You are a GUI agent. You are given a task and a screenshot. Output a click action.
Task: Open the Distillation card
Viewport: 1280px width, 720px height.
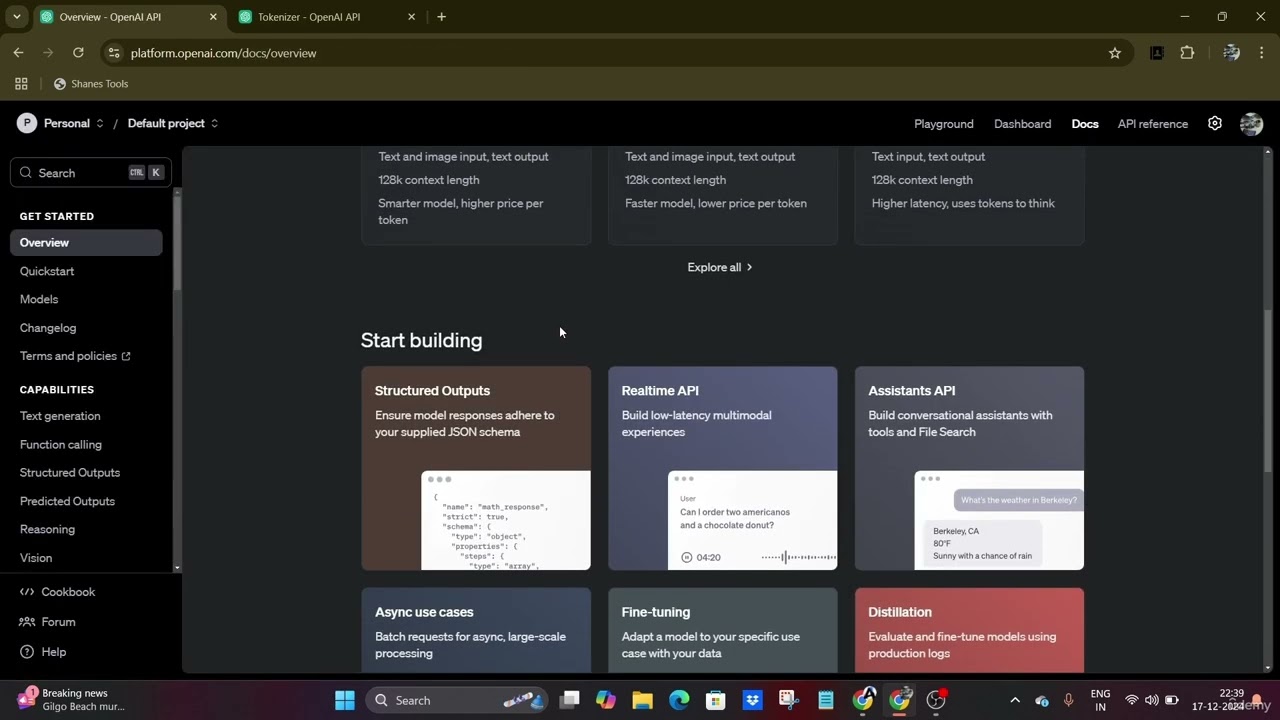(969, 630)
